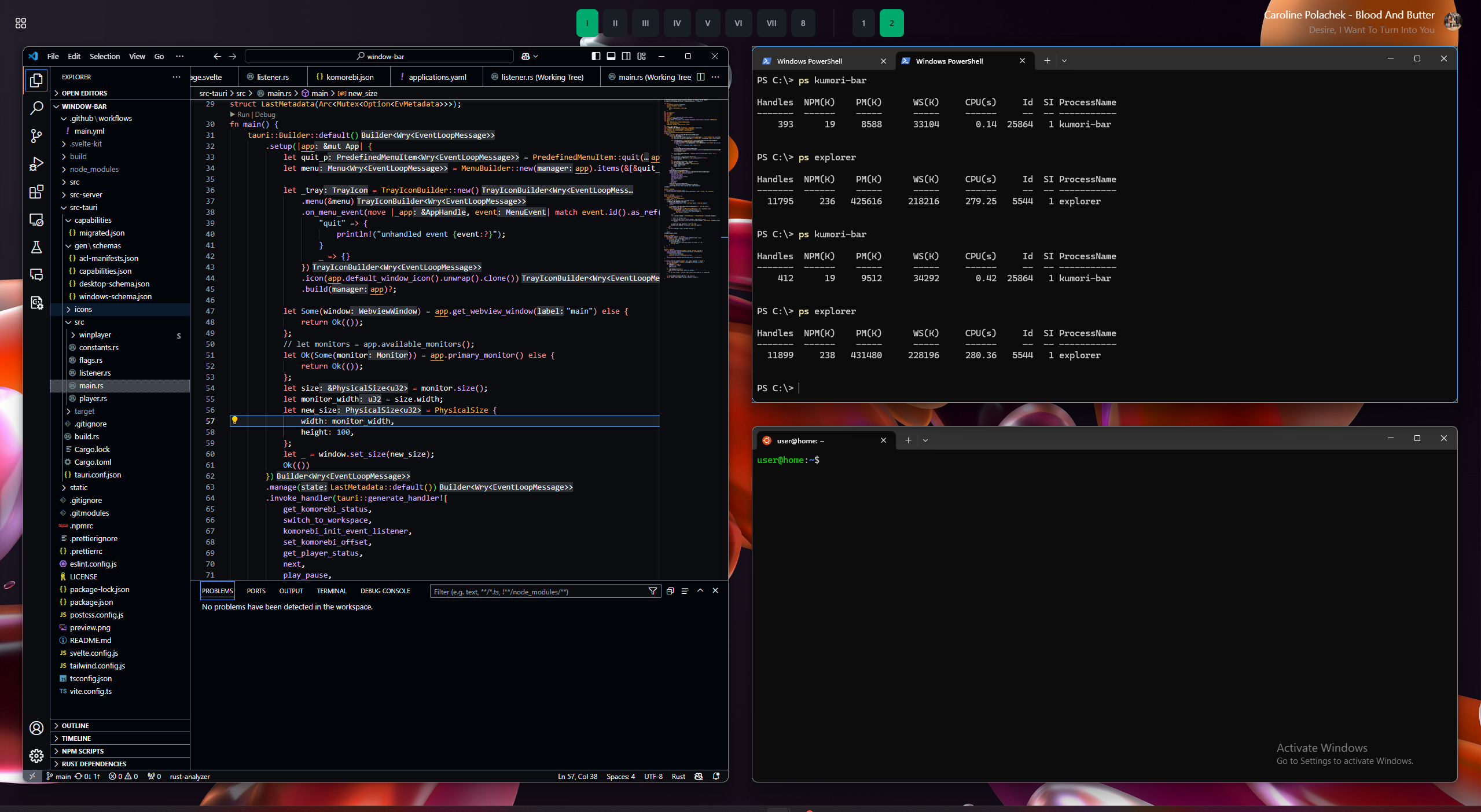Click the Run code lens above main
Image resolution: width=1481 pixels, height=812 pixels.
tap(243, 115)
